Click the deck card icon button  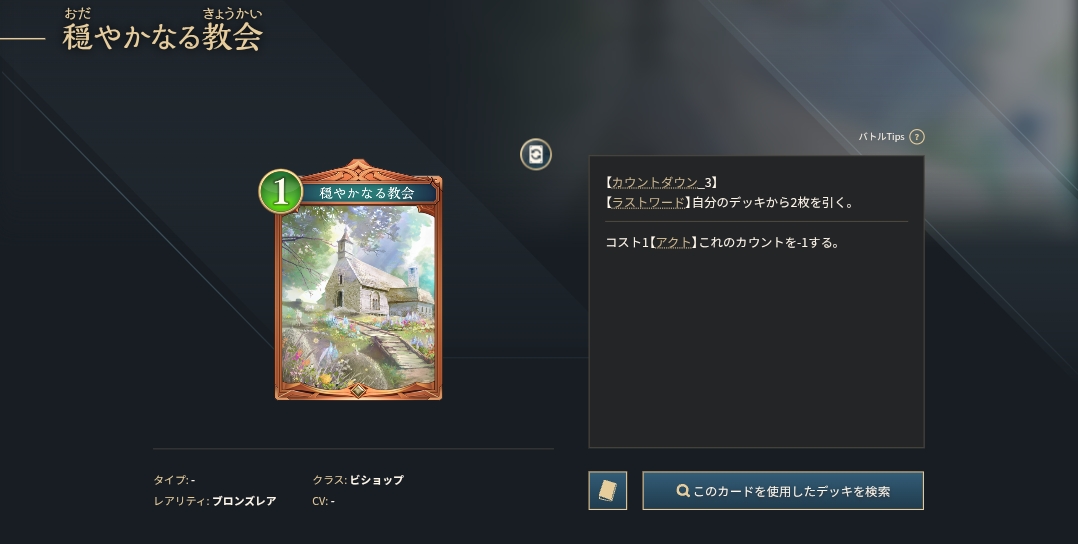(x=608, y=490)
